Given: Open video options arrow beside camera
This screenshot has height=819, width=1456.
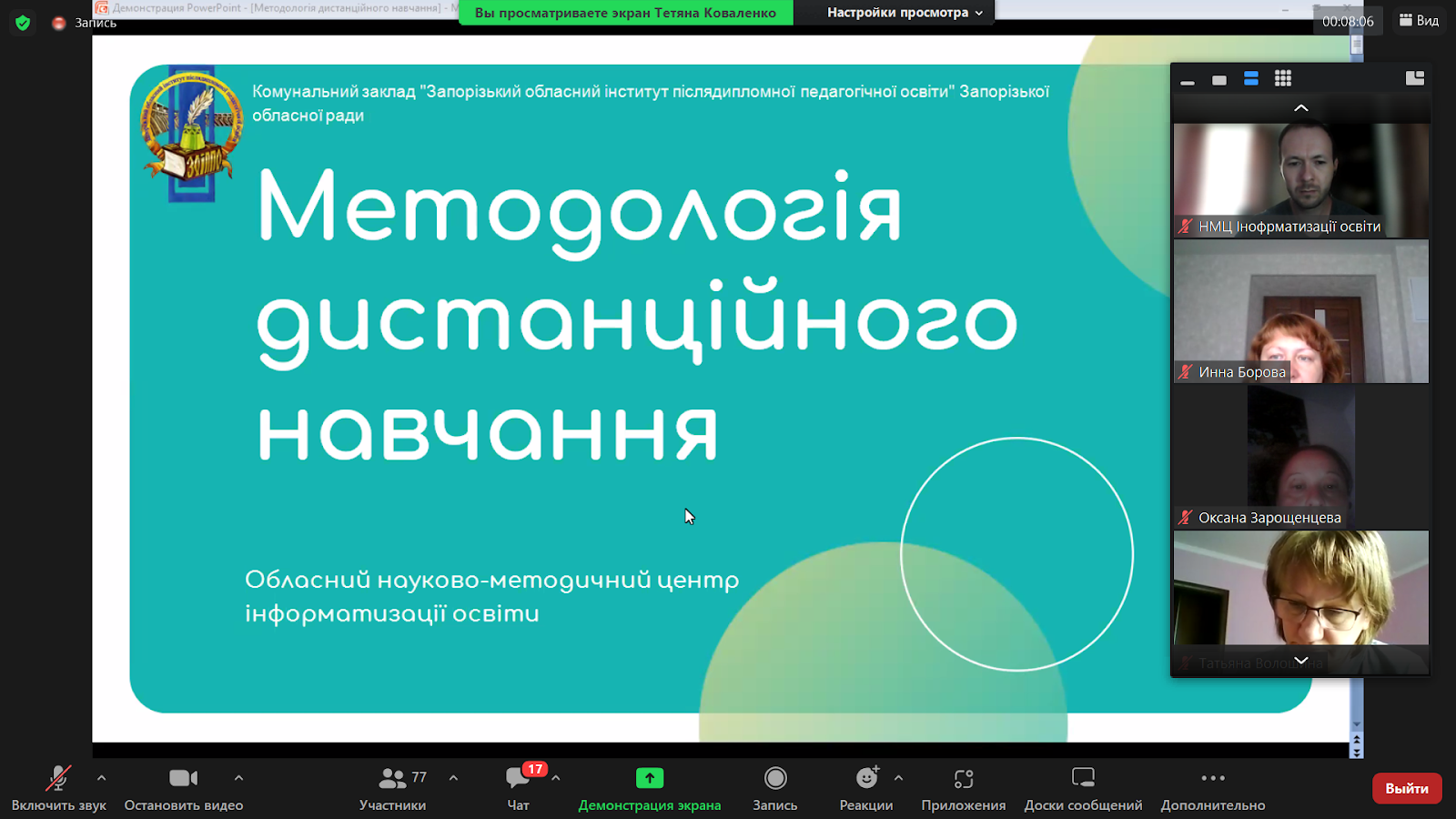Looking at the screenshot, I should [x=238, y=778].
